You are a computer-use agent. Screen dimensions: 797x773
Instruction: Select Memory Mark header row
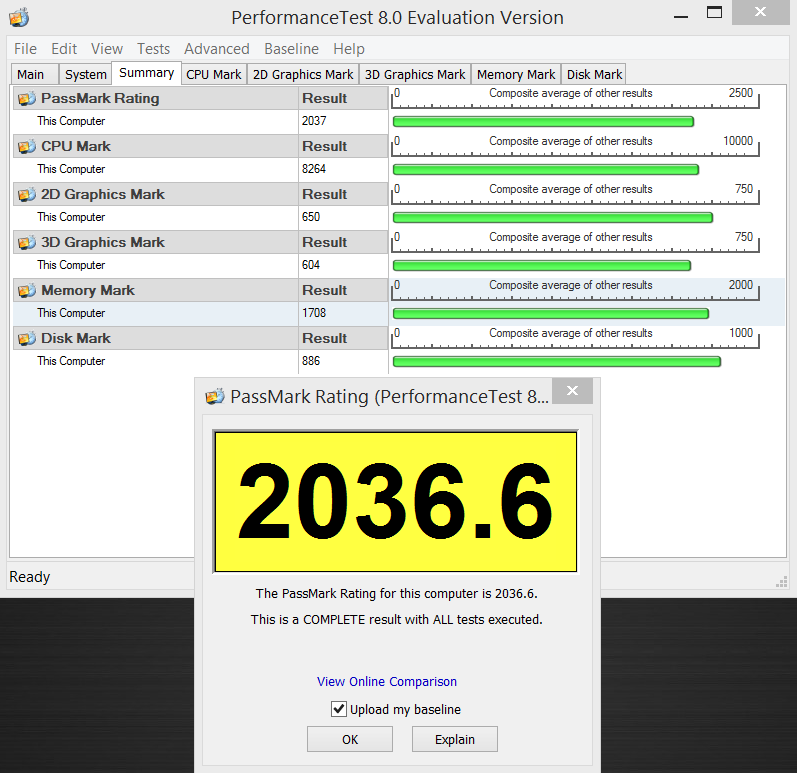201,290
